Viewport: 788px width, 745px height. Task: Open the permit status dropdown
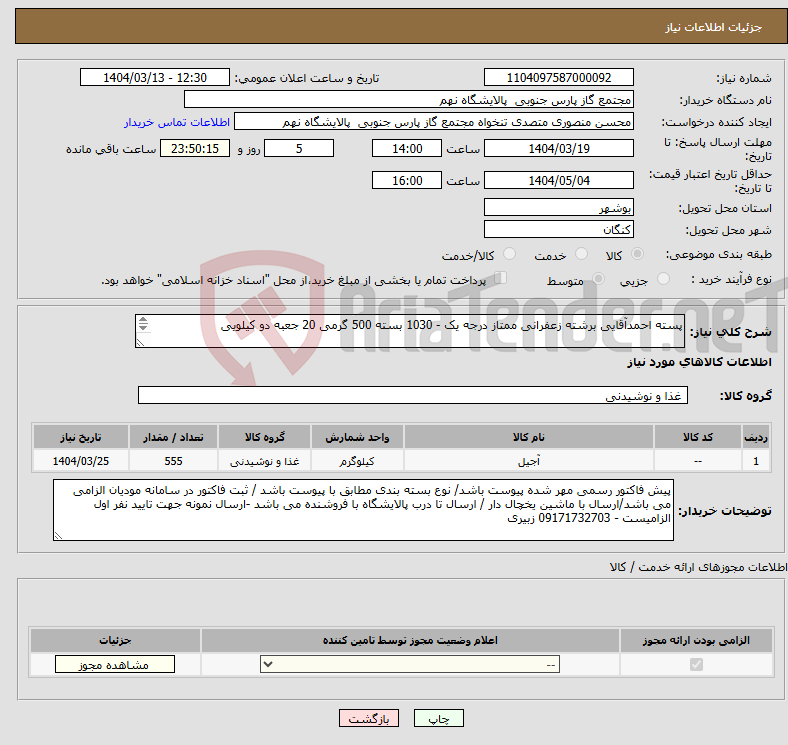pos(410,665)
